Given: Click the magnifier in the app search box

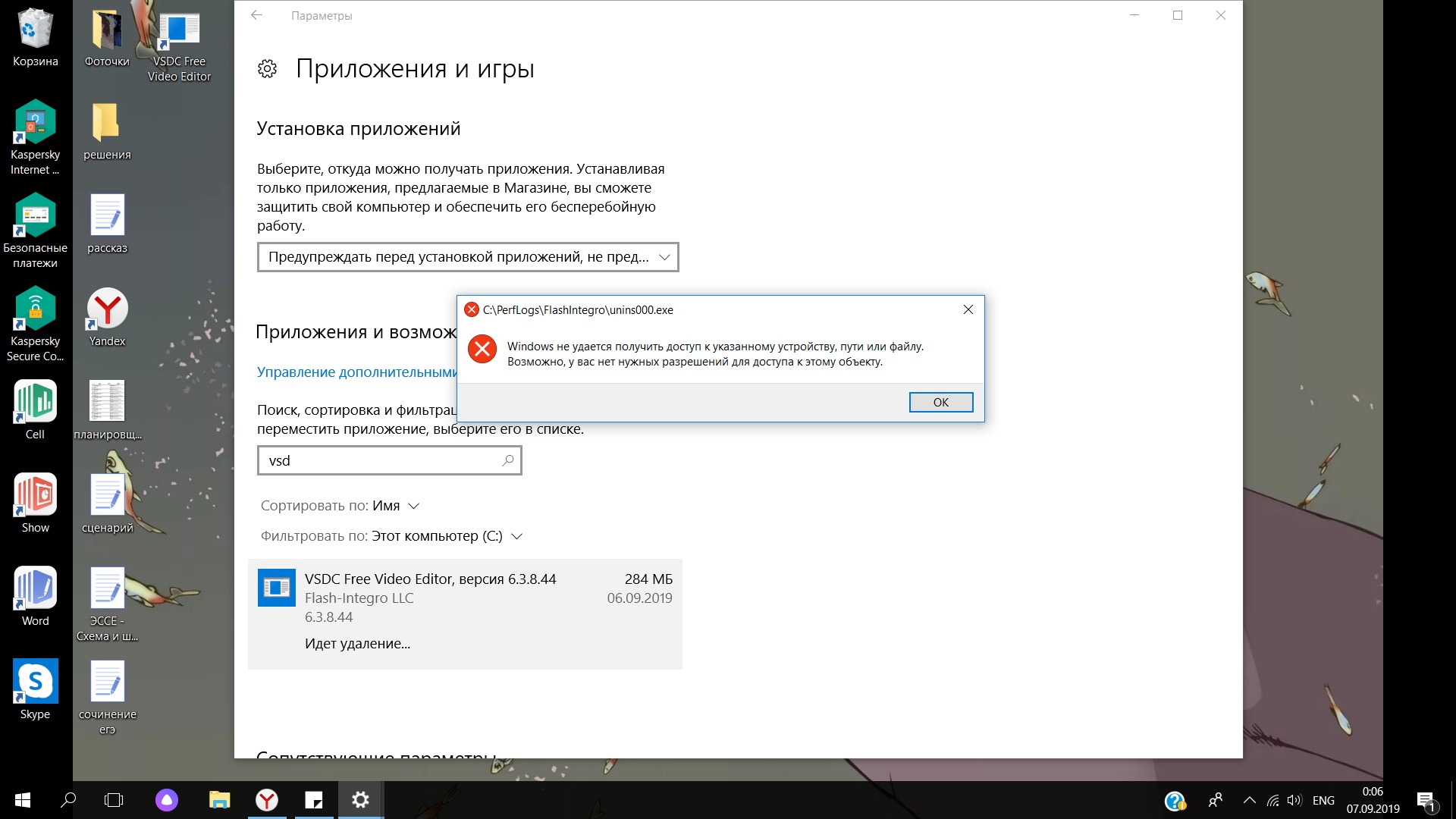Looking at the screenshot, I should pyautogui.click(x=508, y=460).
